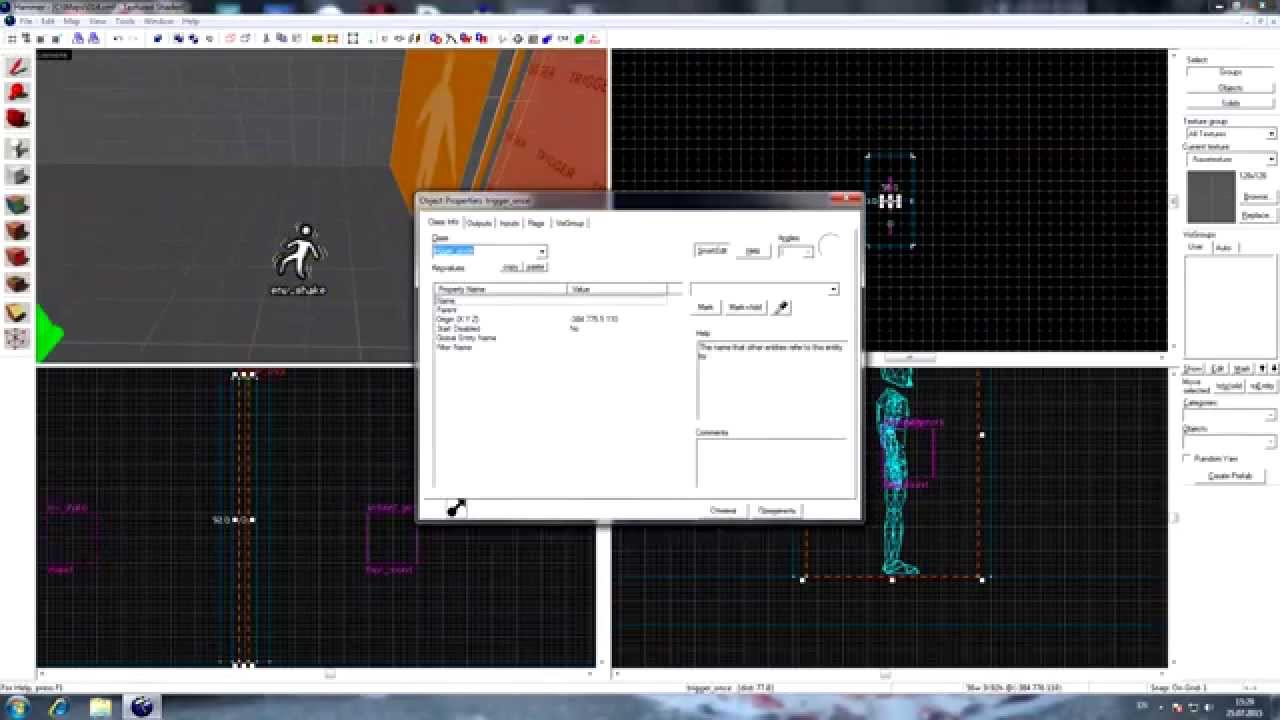This screenshot has height=720, width=1280.
Task: Switch to the Auto tab in VisGroups
Action: [1224, 247]
